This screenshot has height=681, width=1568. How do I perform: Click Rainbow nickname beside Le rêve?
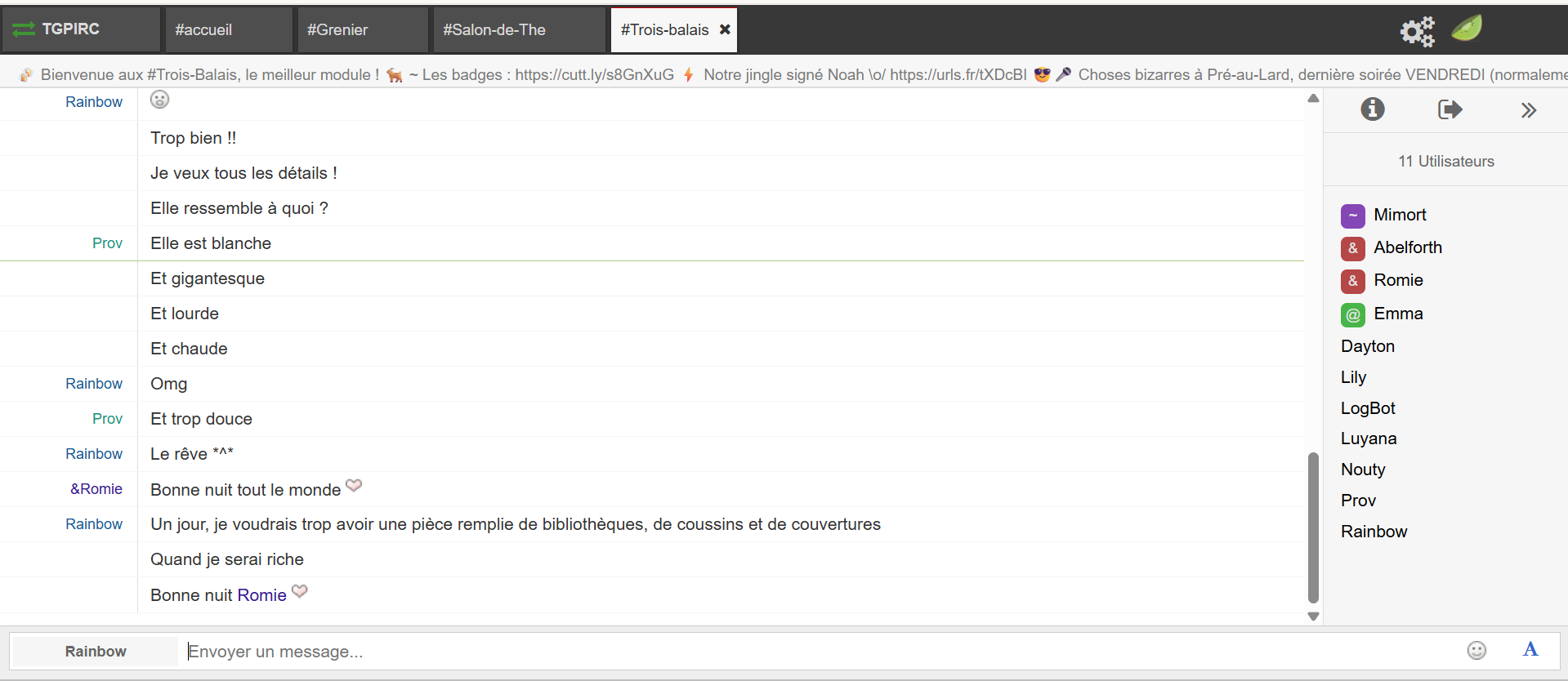[94, 454]
